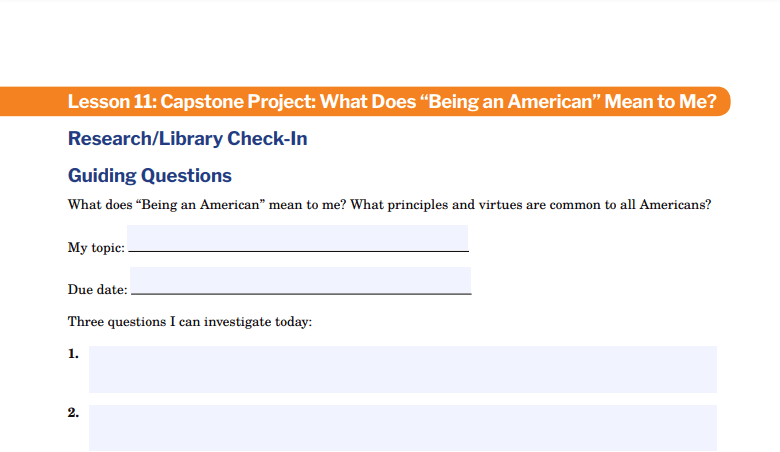The height and width of the screenshot is (452, 780).
Task: Select the Due date input field
Action: pos(300,280)
